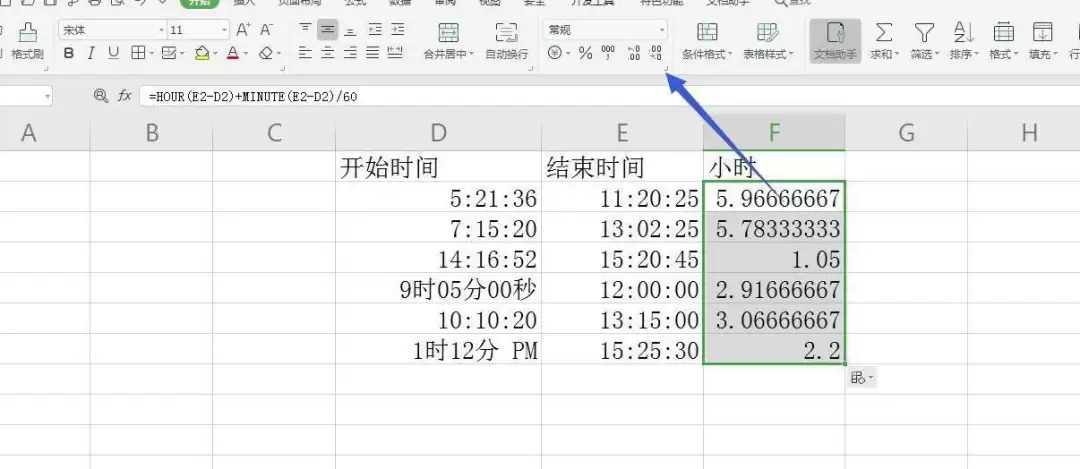This screenshot has height=469, width=1080.
Task: Expand the 表格样式 dropdown arrow
Action: tap(791, 54)
